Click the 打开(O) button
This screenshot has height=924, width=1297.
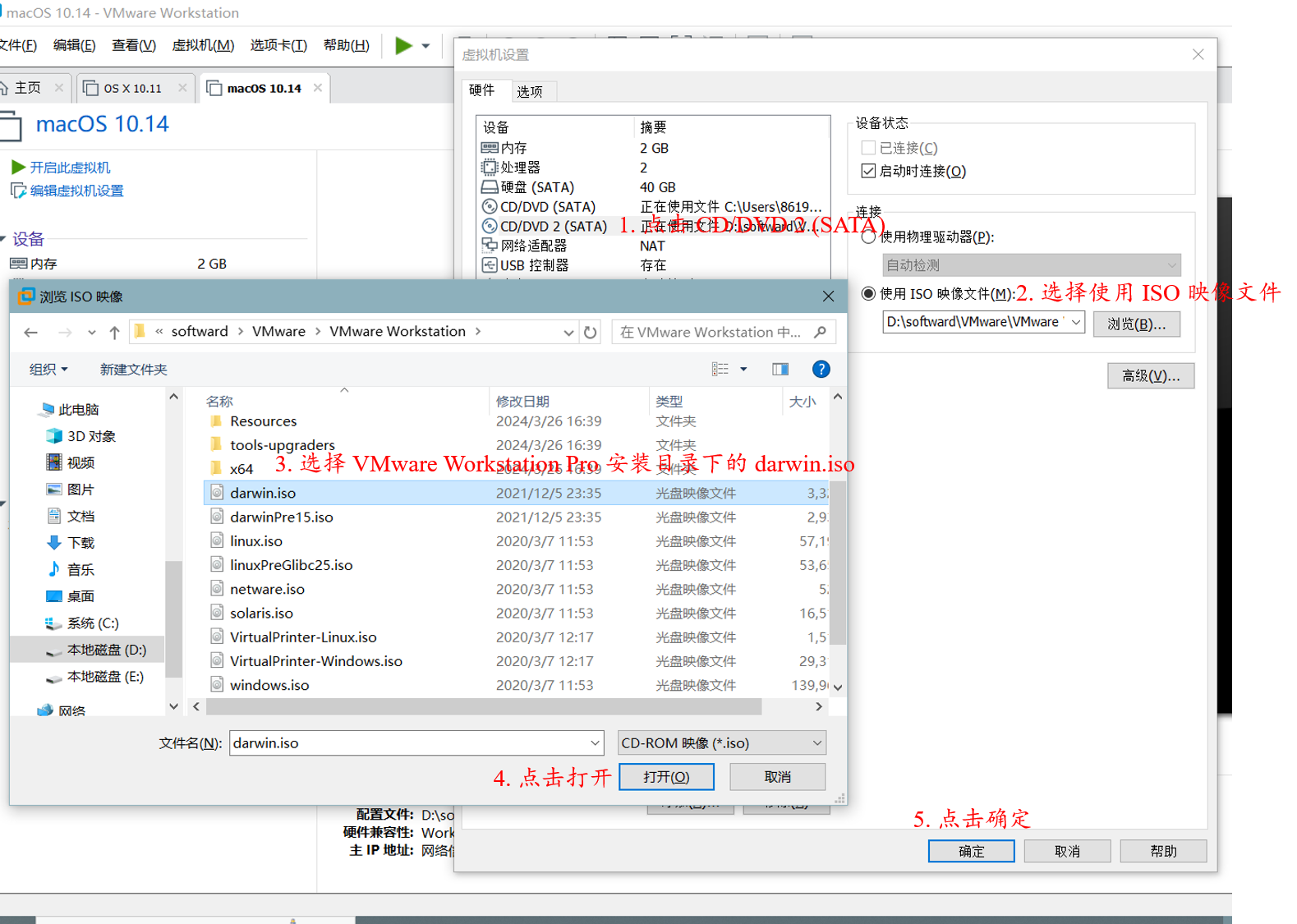(x=666, y=777)
